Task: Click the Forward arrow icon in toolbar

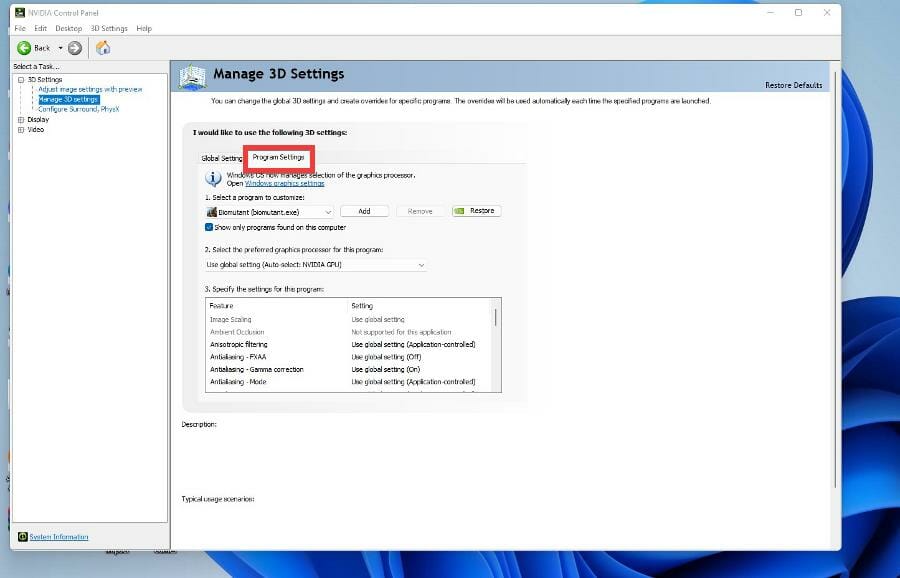Action: point(75,48)
